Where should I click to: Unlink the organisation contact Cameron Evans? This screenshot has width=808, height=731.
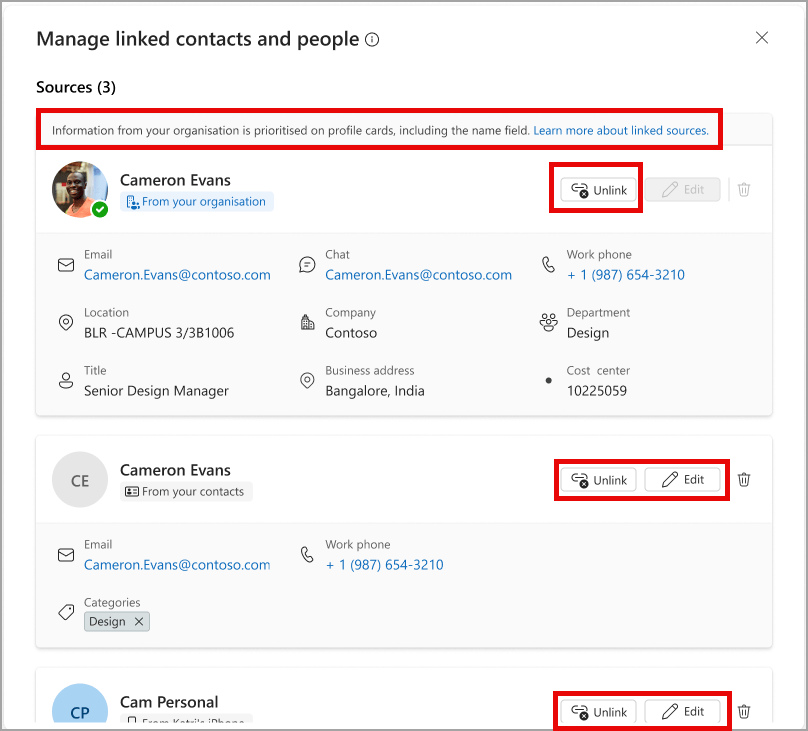(x=596, y=189)
